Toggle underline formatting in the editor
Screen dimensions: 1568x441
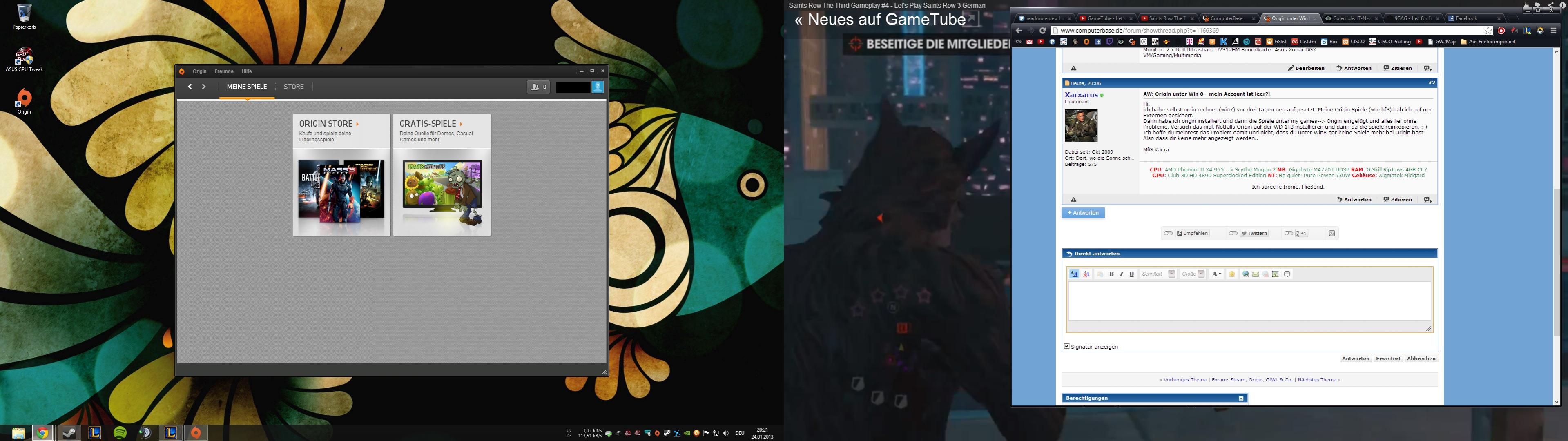[x=1131, y=274]
